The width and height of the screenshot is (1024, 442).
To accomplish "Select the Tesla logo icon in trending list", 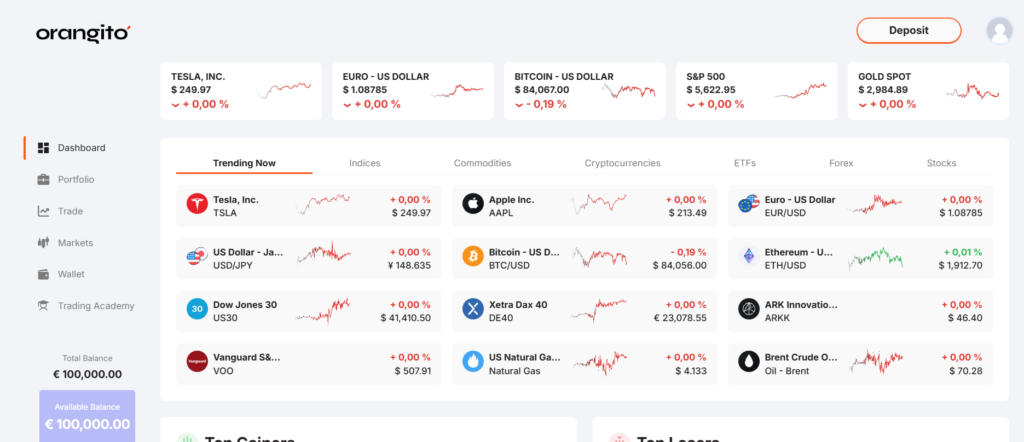I will pos(197,204).
